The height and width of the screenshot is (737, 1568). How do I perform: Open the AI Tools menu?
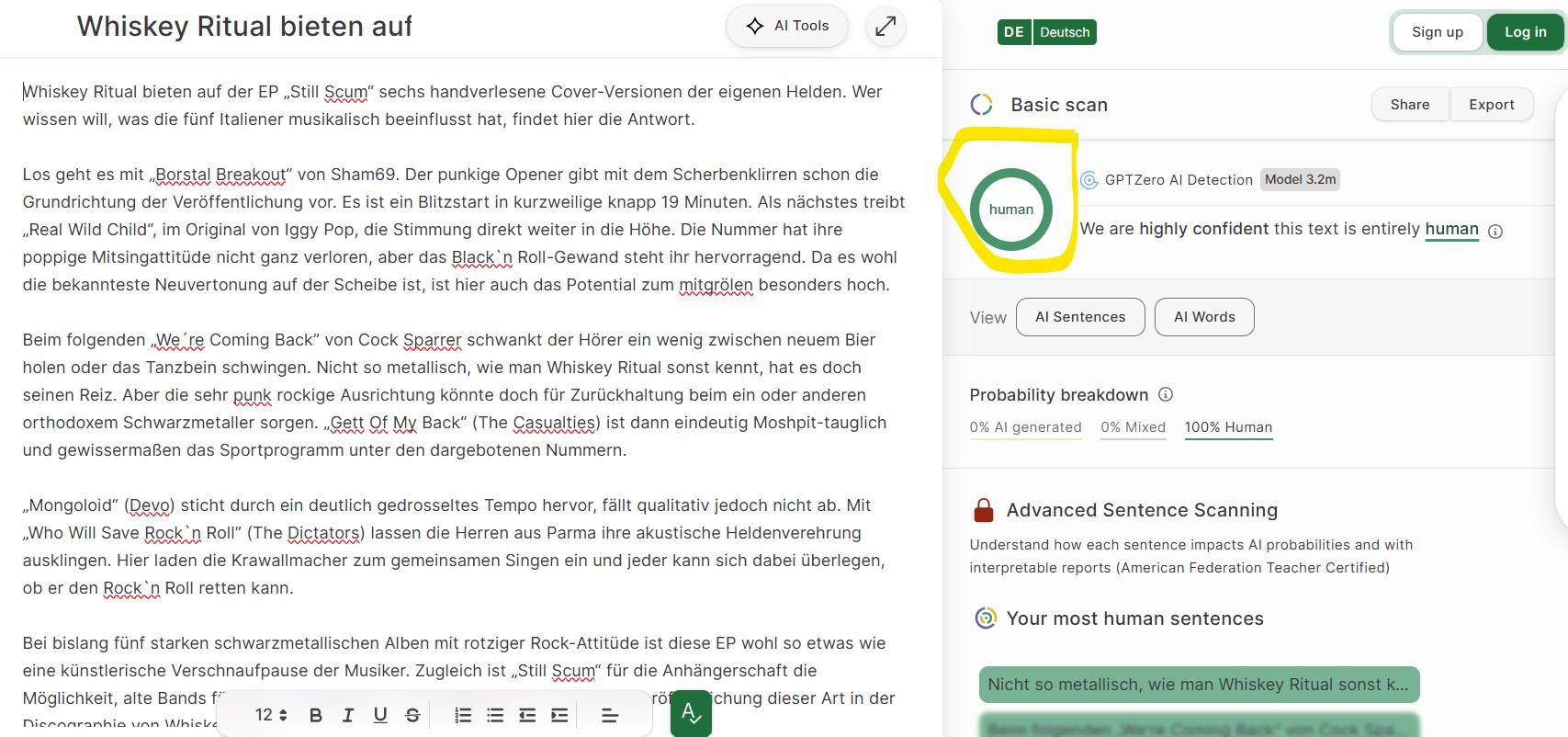786,26
